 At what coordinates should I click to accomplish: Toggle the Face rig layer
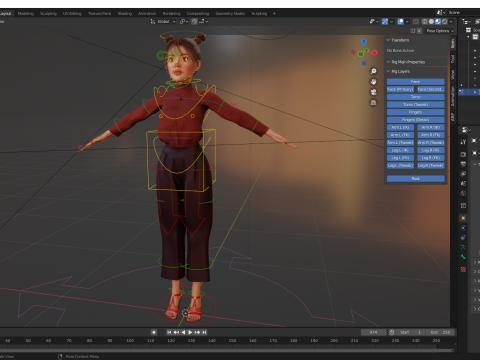pos(416,82)
